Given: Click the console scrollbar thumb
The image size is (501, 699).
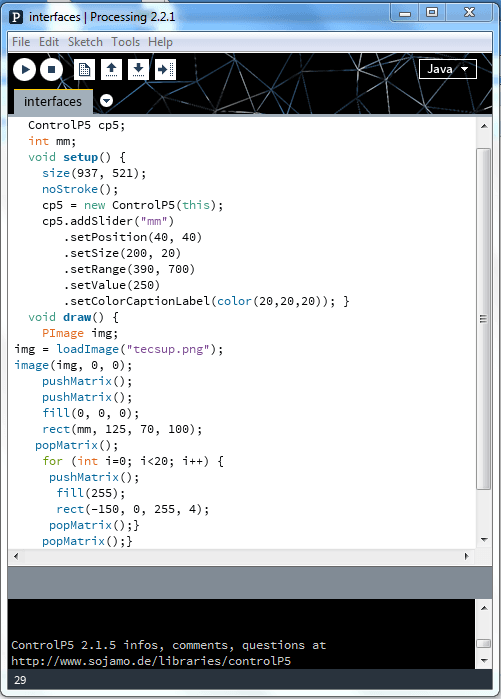Looking at the screenshot, I should [484, 643].
